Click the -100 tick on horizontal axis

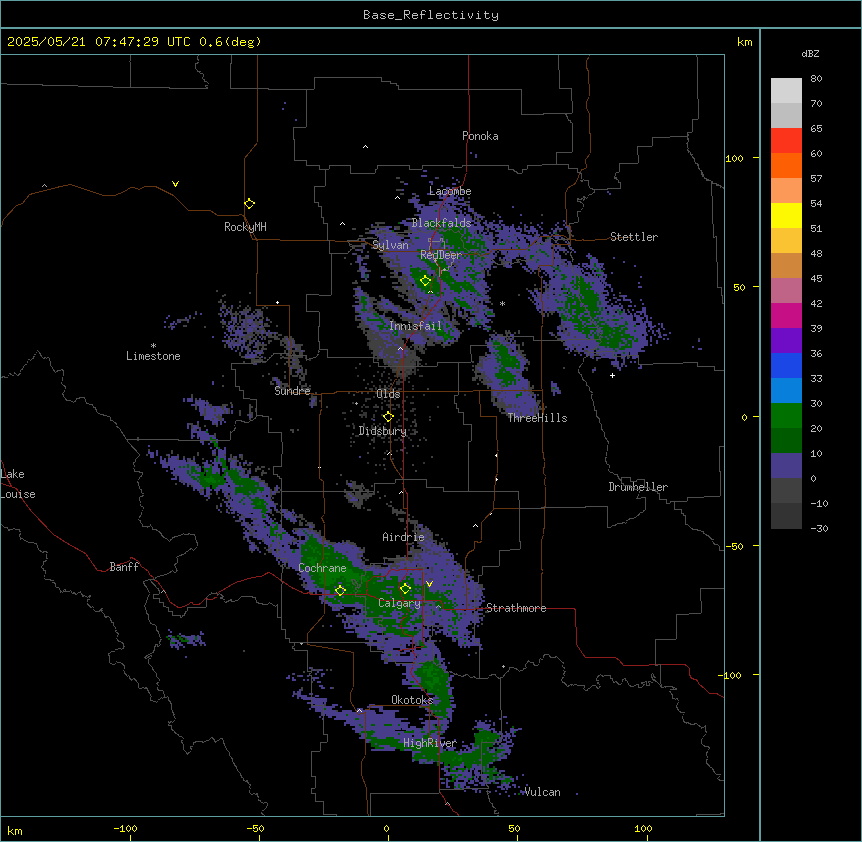click(125, 828)
